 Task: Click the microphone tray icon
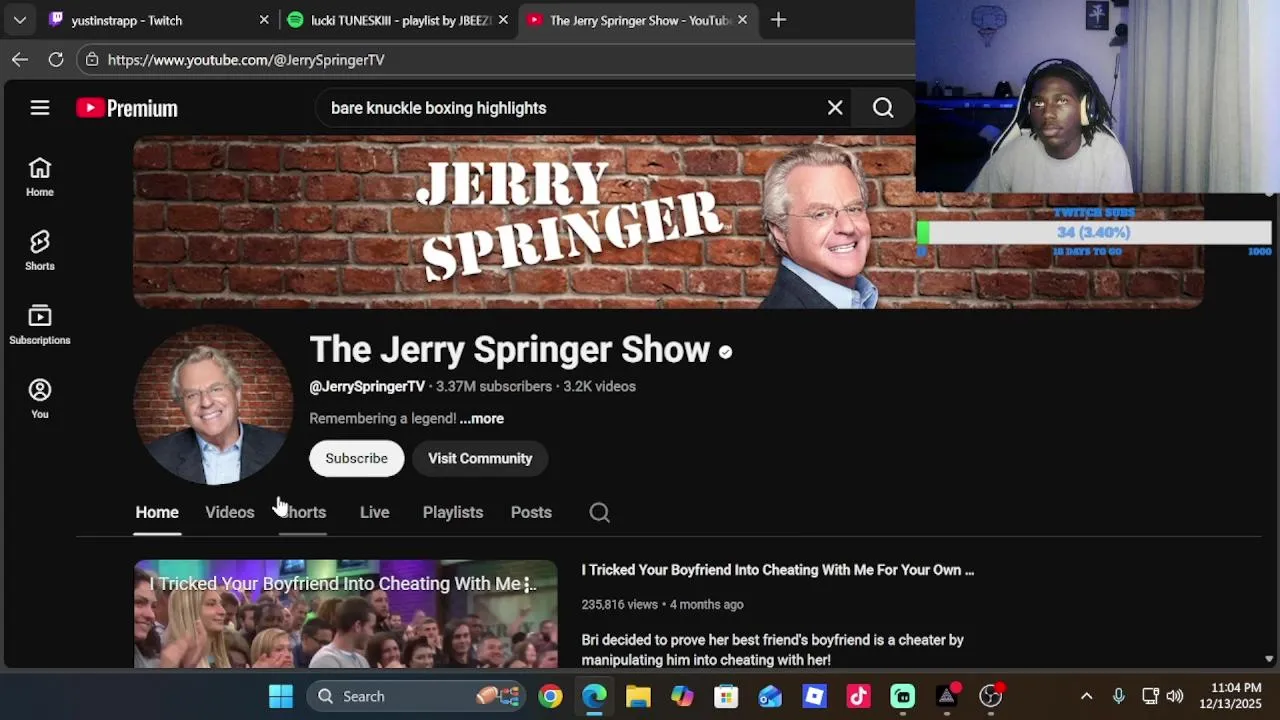pos(1119,696)
